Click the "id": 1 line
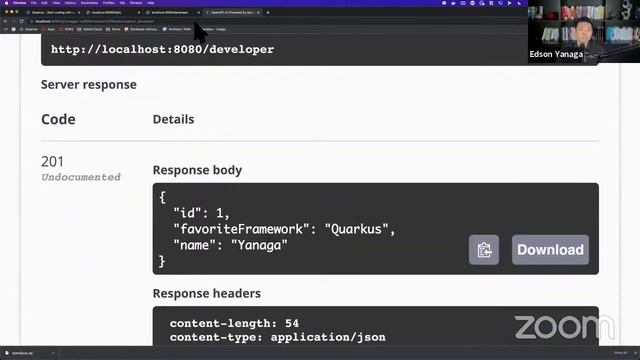 click(x=201, y=213)
